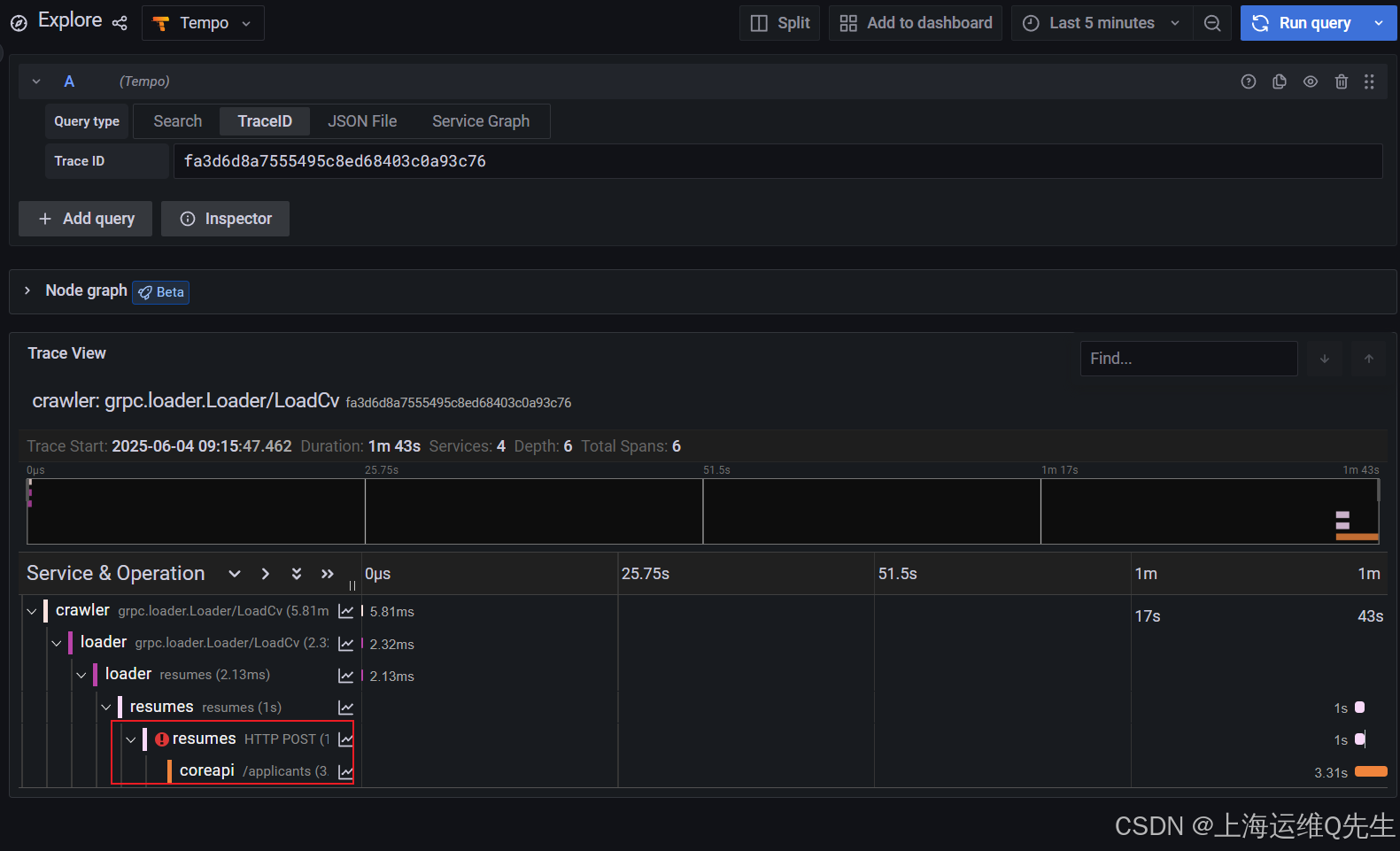Viewport: 1400px width, 851px height.
Task: Click Run query
Action: (x=1302, y=23)
